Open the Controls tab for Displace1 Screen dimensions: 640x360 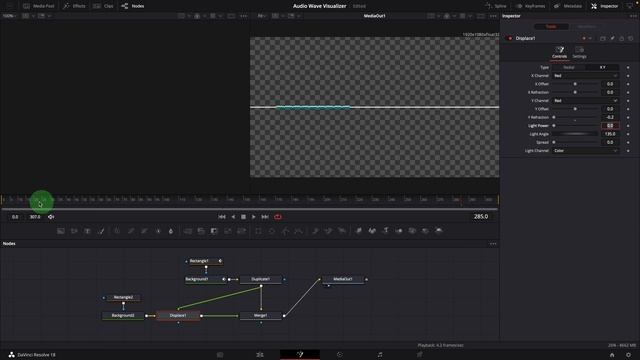click(560, 53)
